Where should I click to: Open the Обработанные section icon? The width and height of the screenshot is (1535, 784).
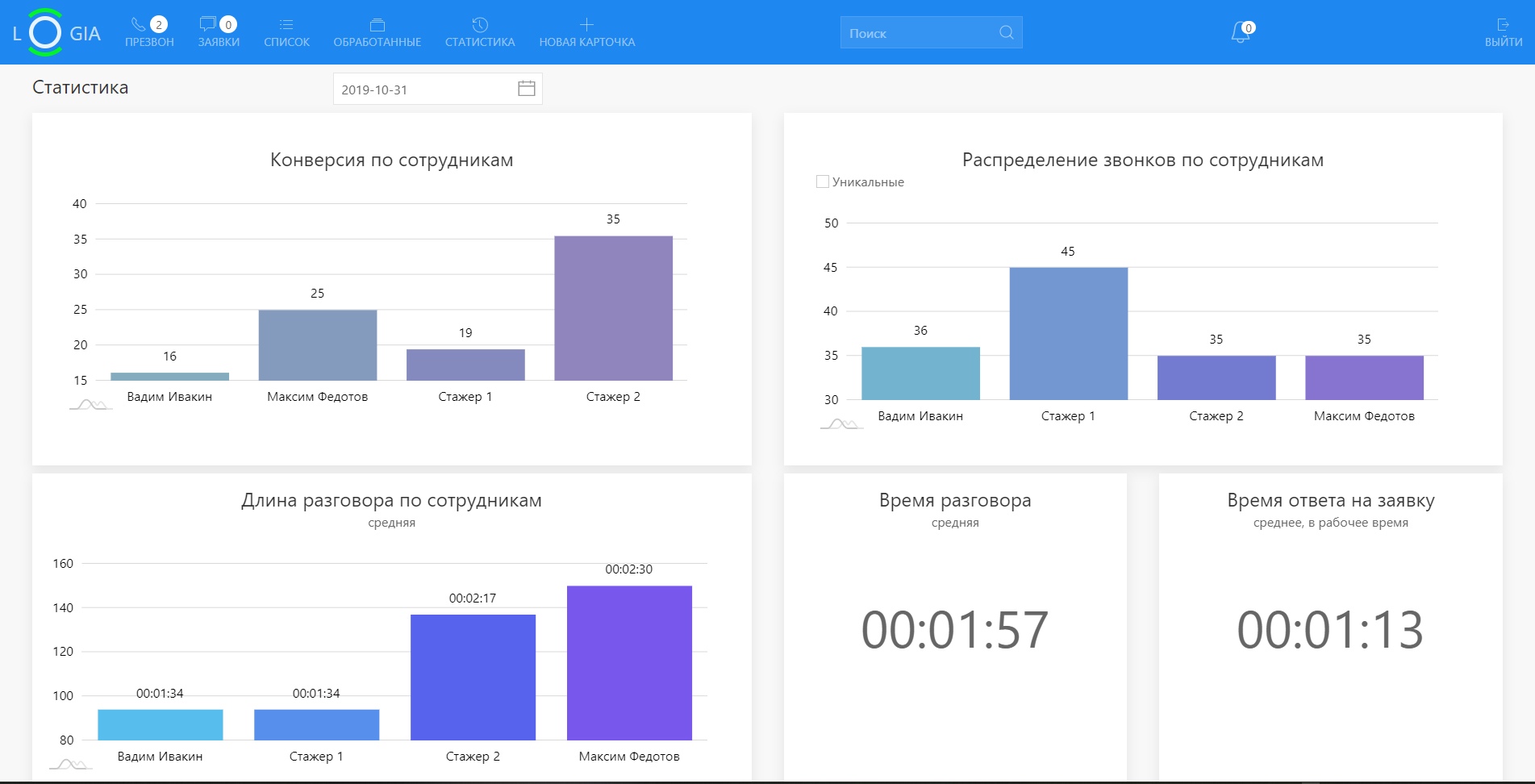[x=377, y=25]
